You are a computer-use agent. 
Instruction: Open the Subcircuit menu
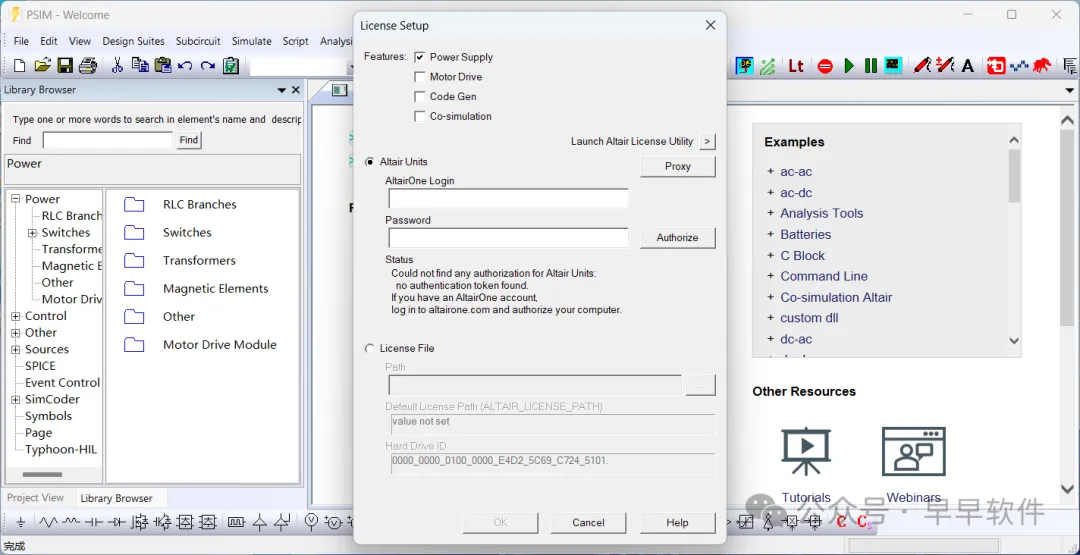198,41
